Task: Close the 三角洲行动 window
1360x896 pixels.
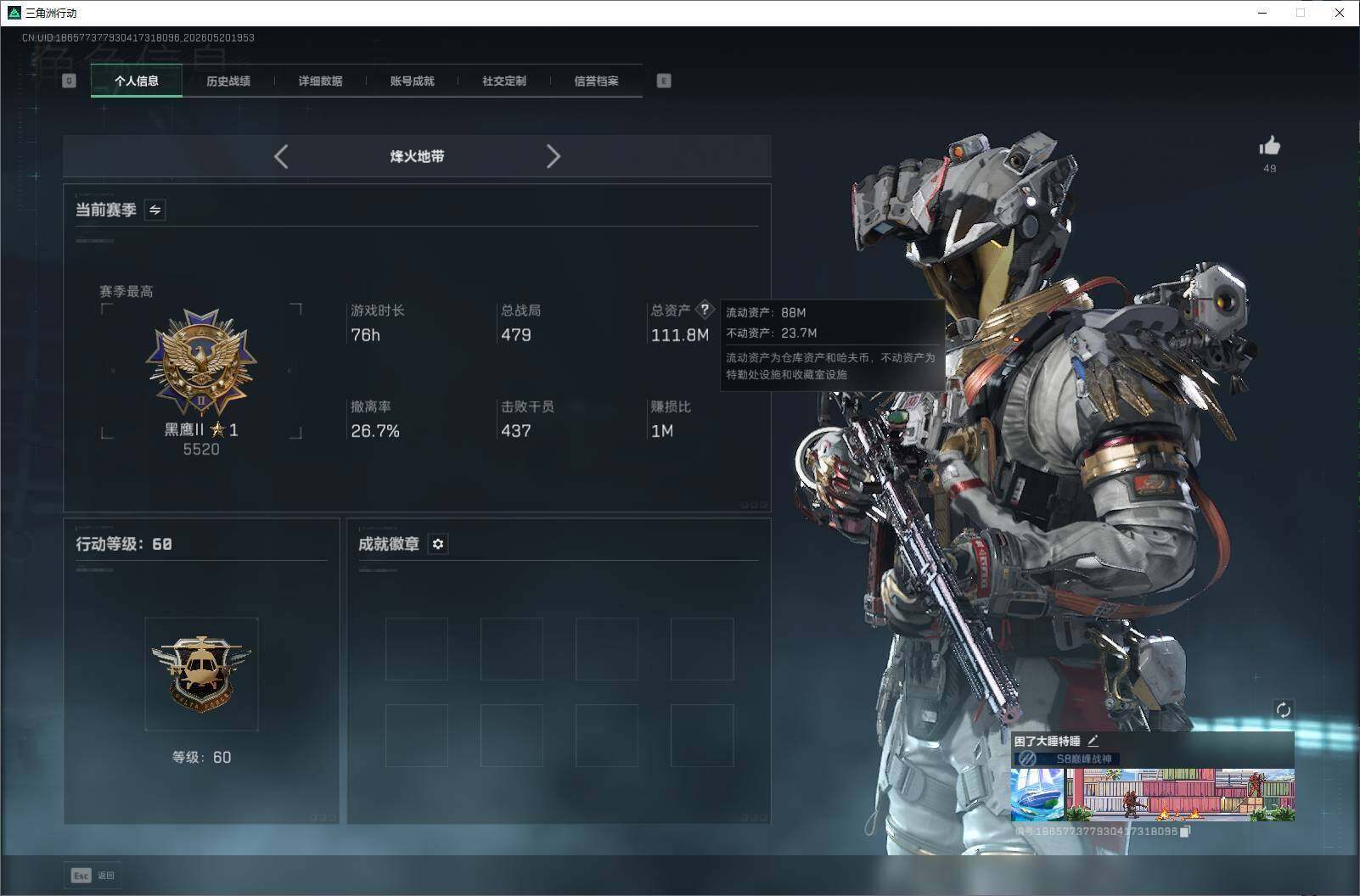Action: (x=1340, y=13)
